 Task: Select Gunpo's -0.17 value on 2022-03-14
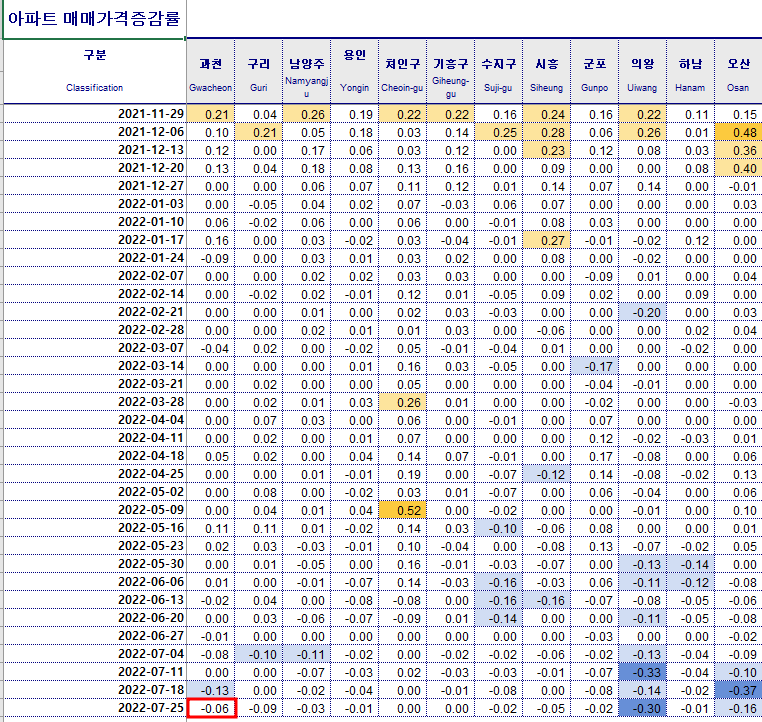coord(595,365)
